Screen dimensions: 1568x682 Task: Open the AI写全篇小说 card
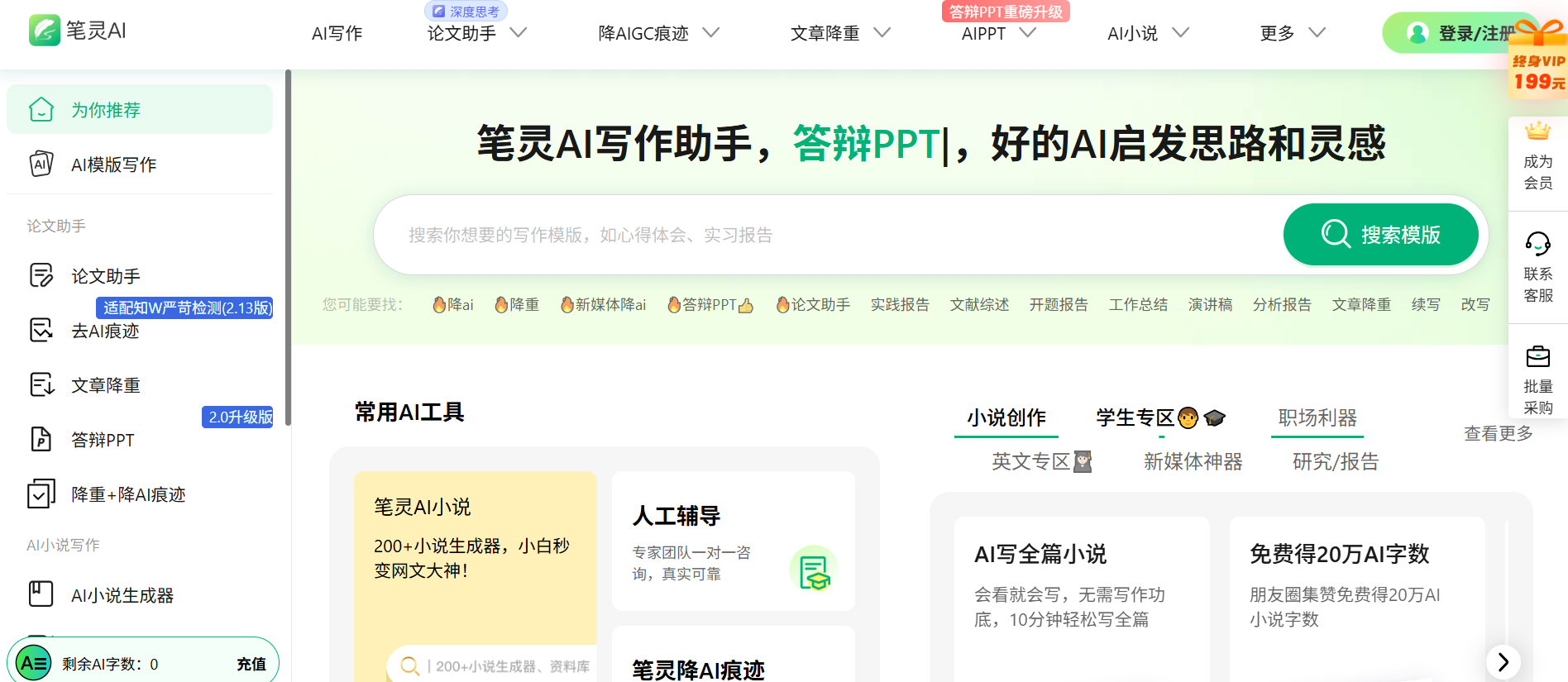(1082, 599)
